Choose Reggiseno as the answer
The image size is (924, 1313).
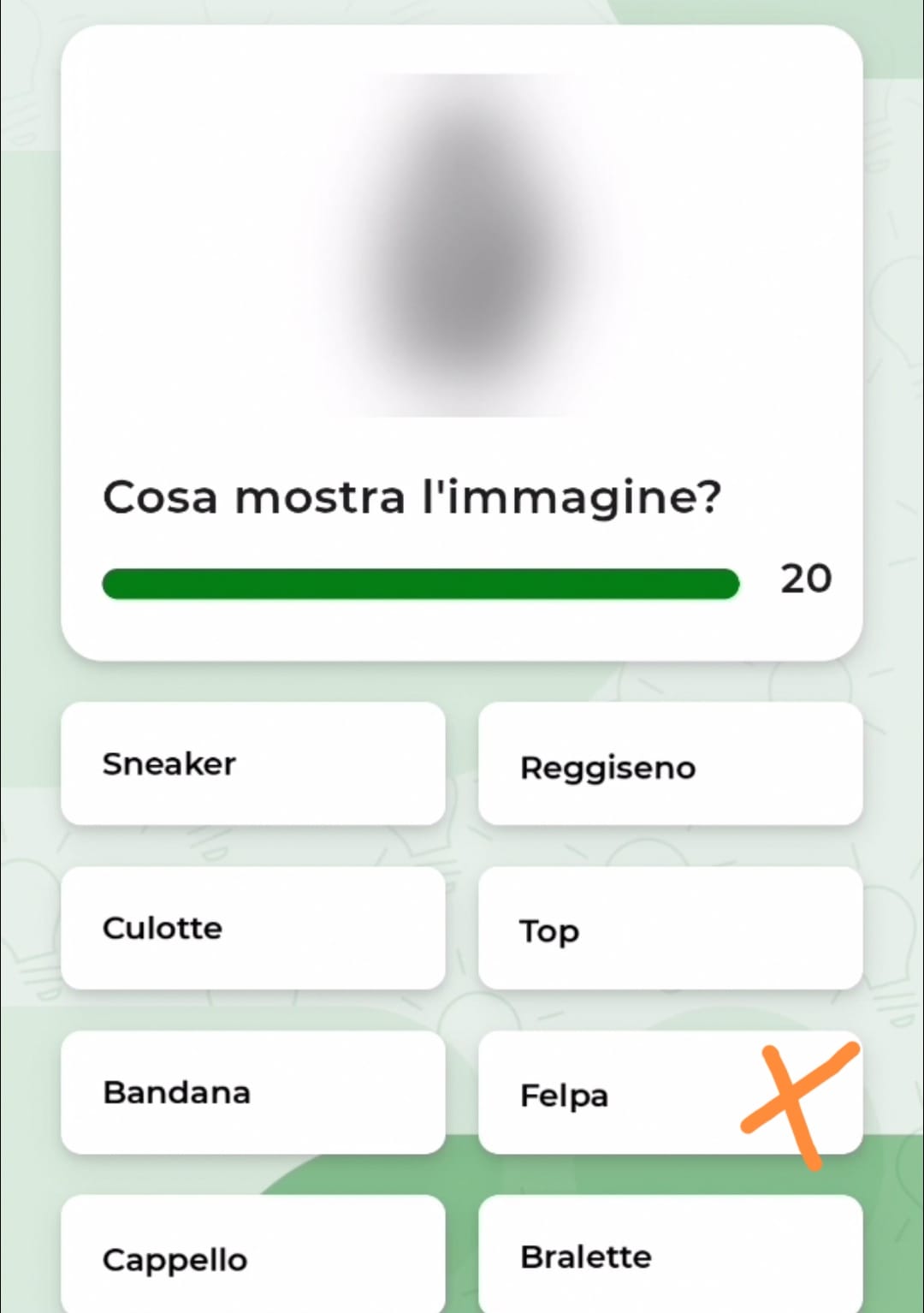670,763
